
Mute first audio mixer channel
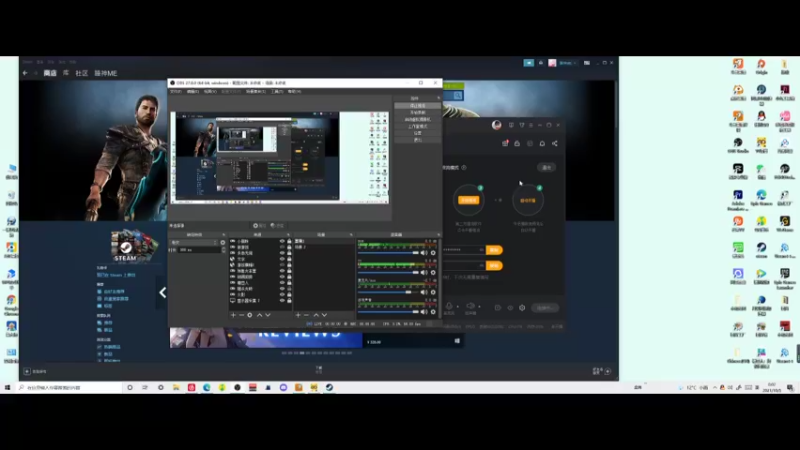[423, 253]
